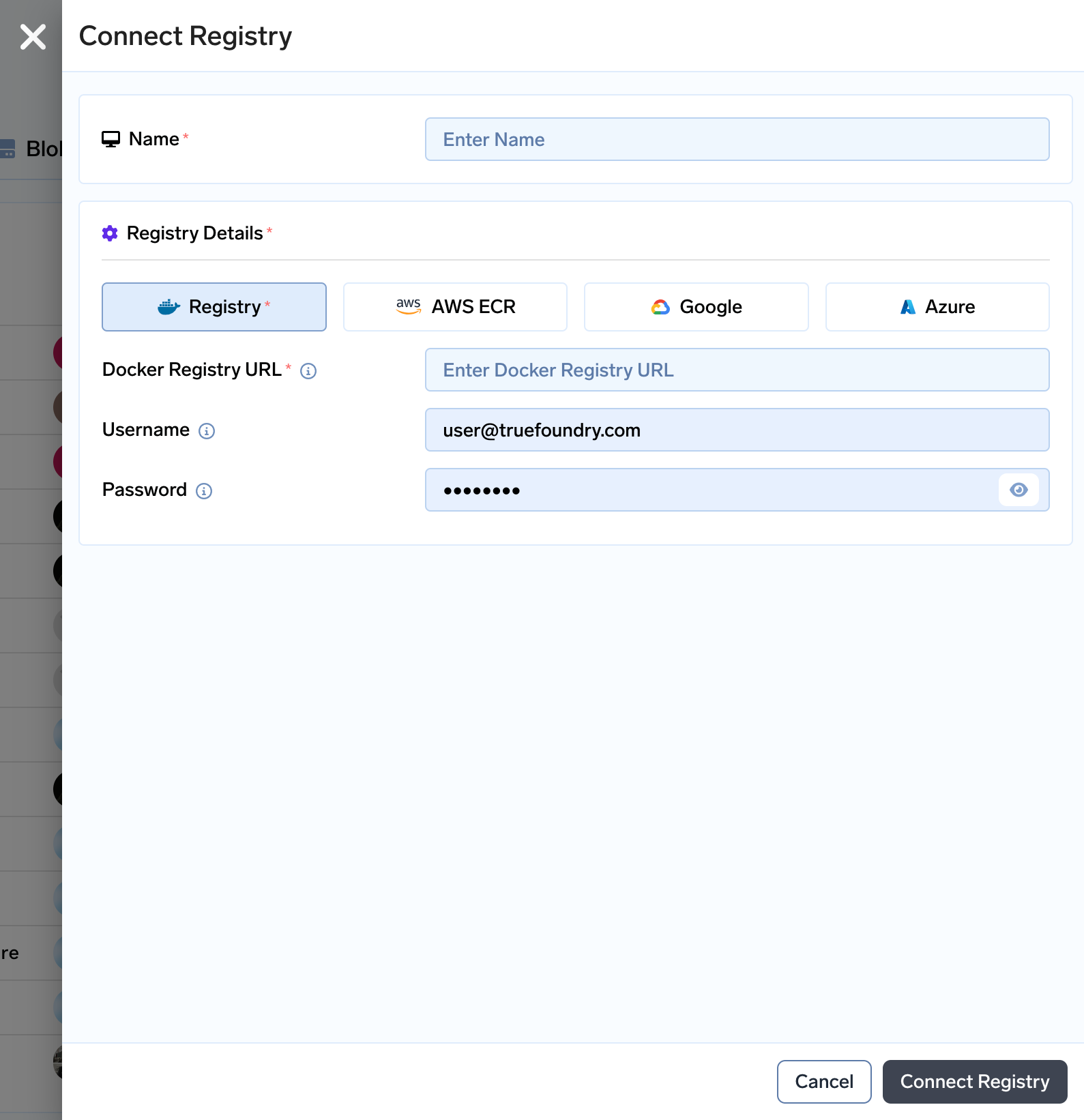Choose the Google registry option
This screenshot has width=1084, height=1120.
[696, 307]
